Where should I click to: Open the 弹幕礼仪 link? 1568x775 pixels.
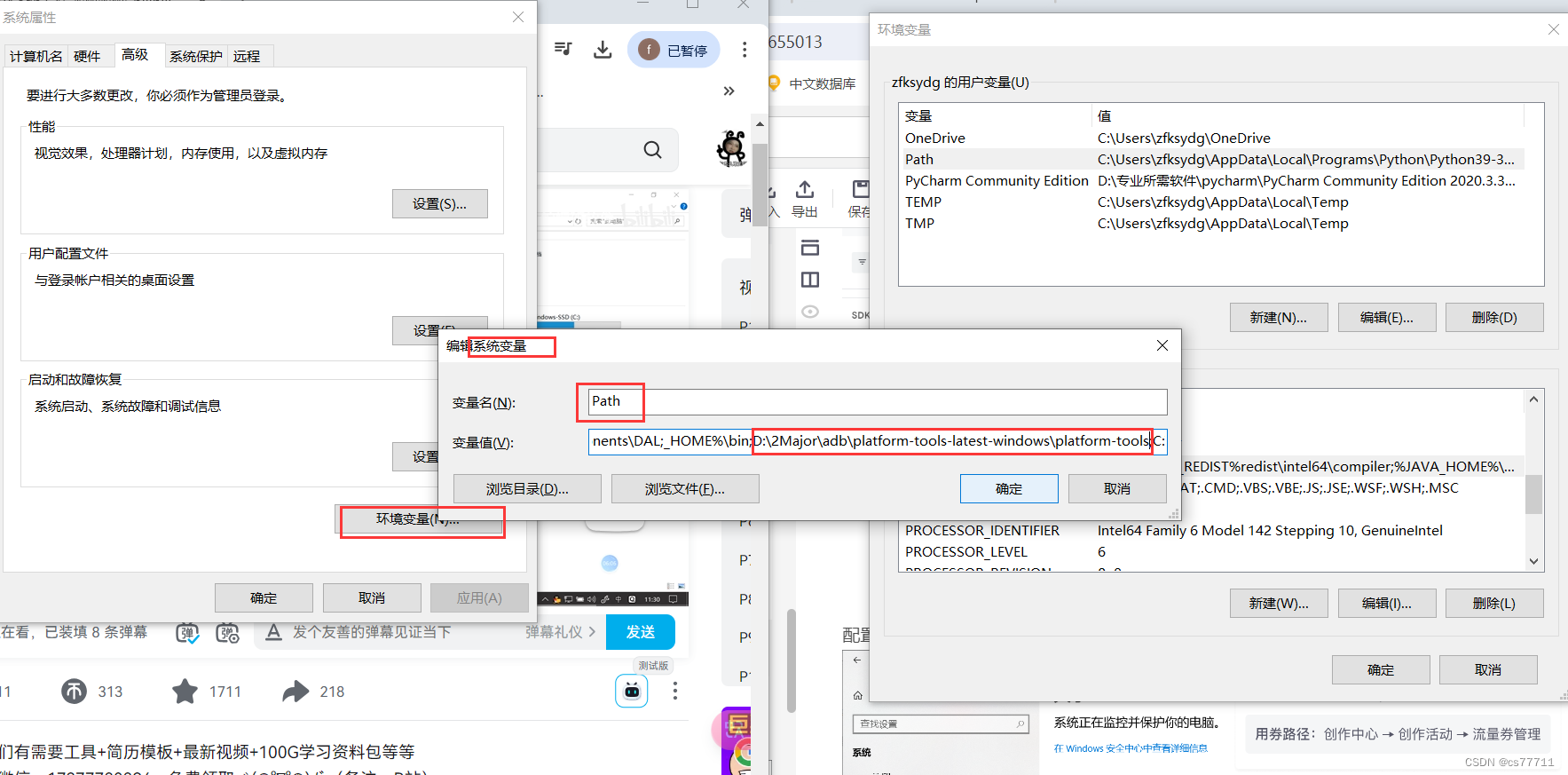pos(560,632)
